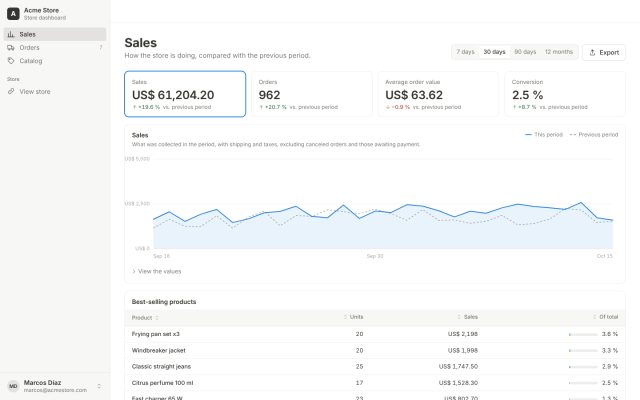Expand the View the values section
The image size is (640, 400).
pyautogui.click(x=157, y=271)
